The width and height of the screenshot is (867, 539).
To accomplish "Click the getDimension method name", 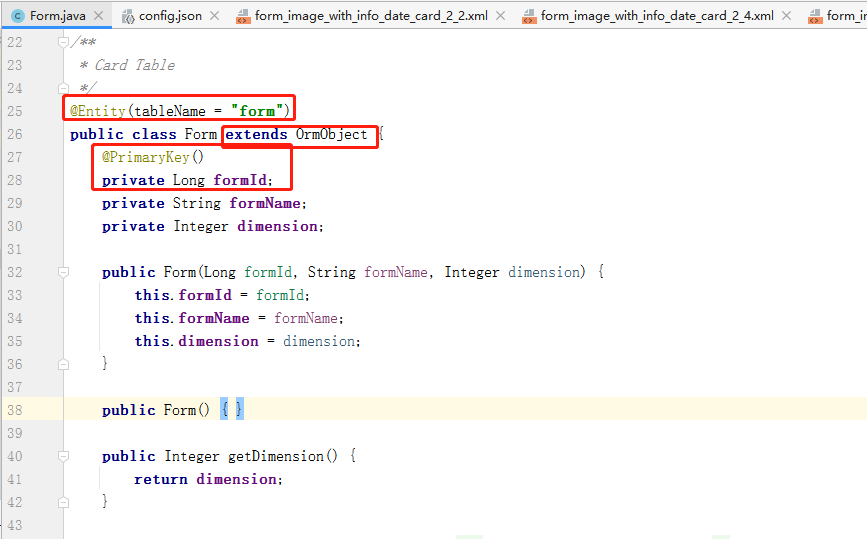I will coord(275,456).
